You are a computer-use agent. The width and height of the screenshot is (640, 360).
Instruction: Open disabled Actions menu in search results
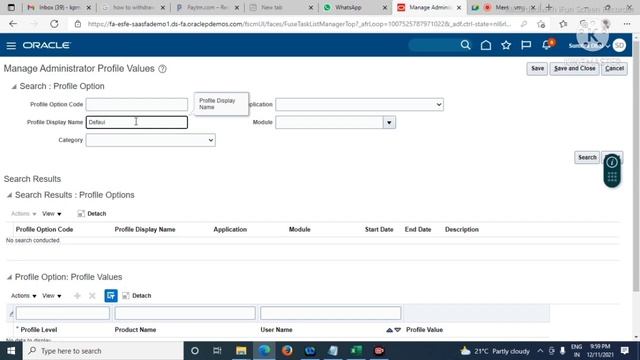pos(23,213)
